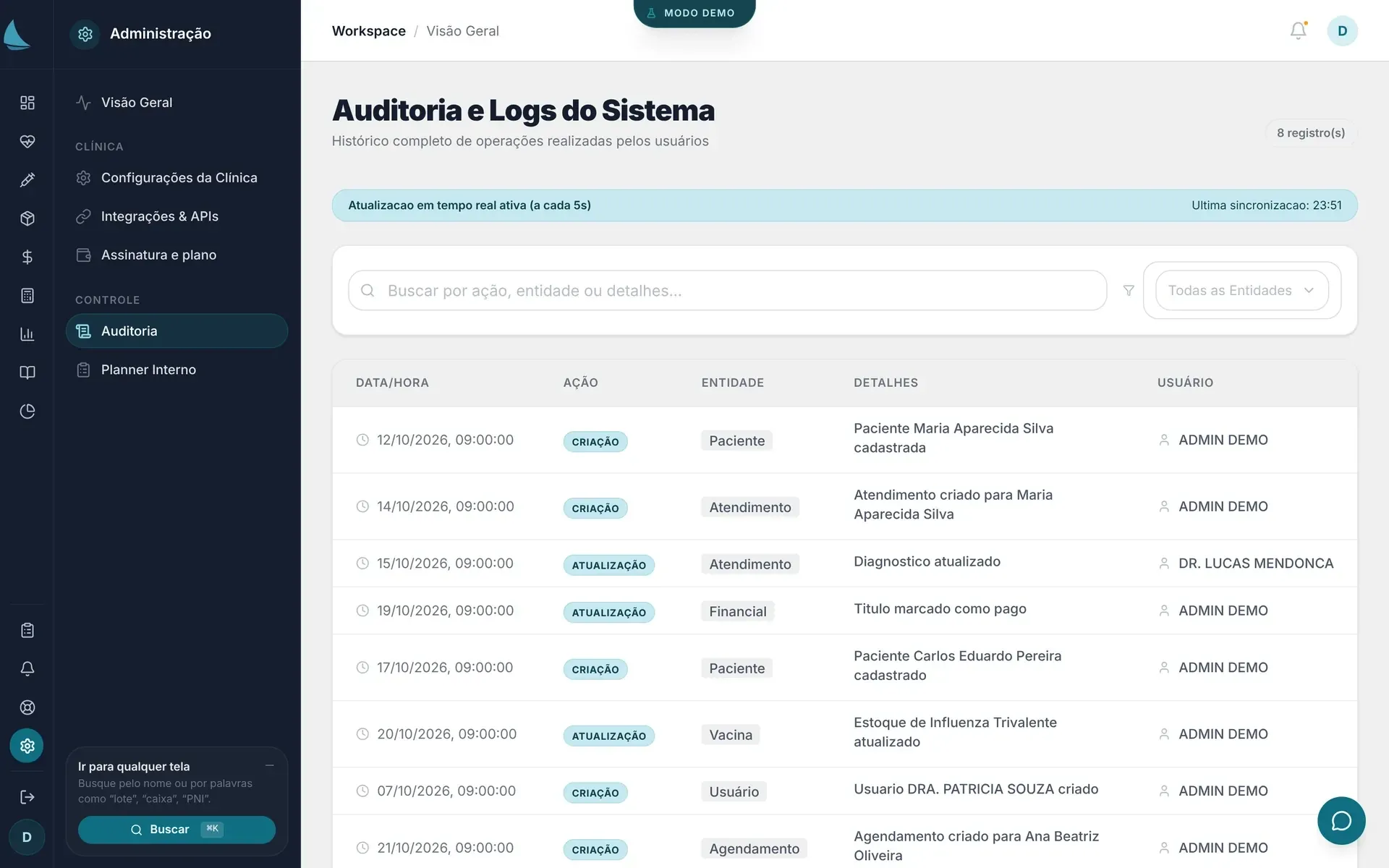Select Visão Geral in the sidebar
Screen dimensions: 1389x868
tap(177, 103)
